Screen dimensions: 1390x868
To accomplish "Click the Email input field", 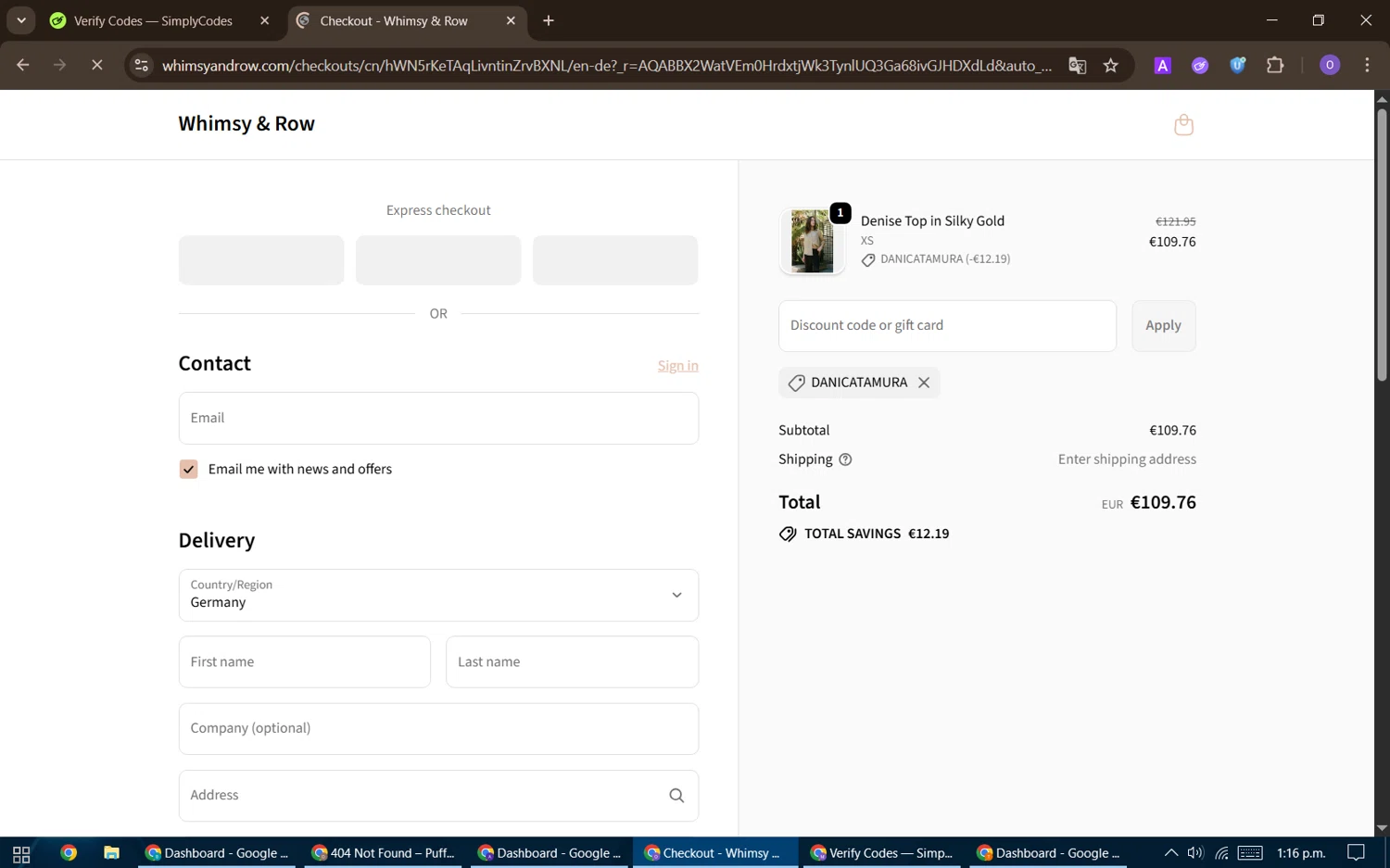I will click(x=438, y=419).
